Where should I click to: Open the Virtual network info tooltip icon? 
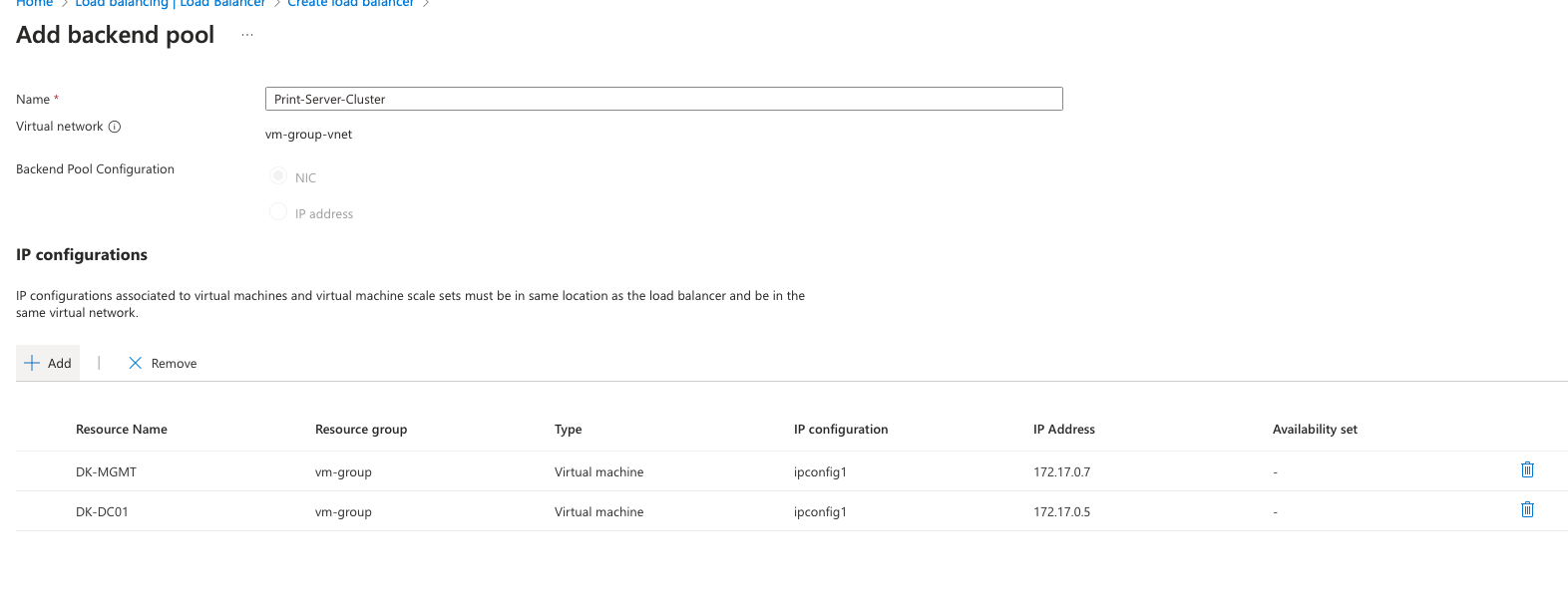(x=115, y=127)
